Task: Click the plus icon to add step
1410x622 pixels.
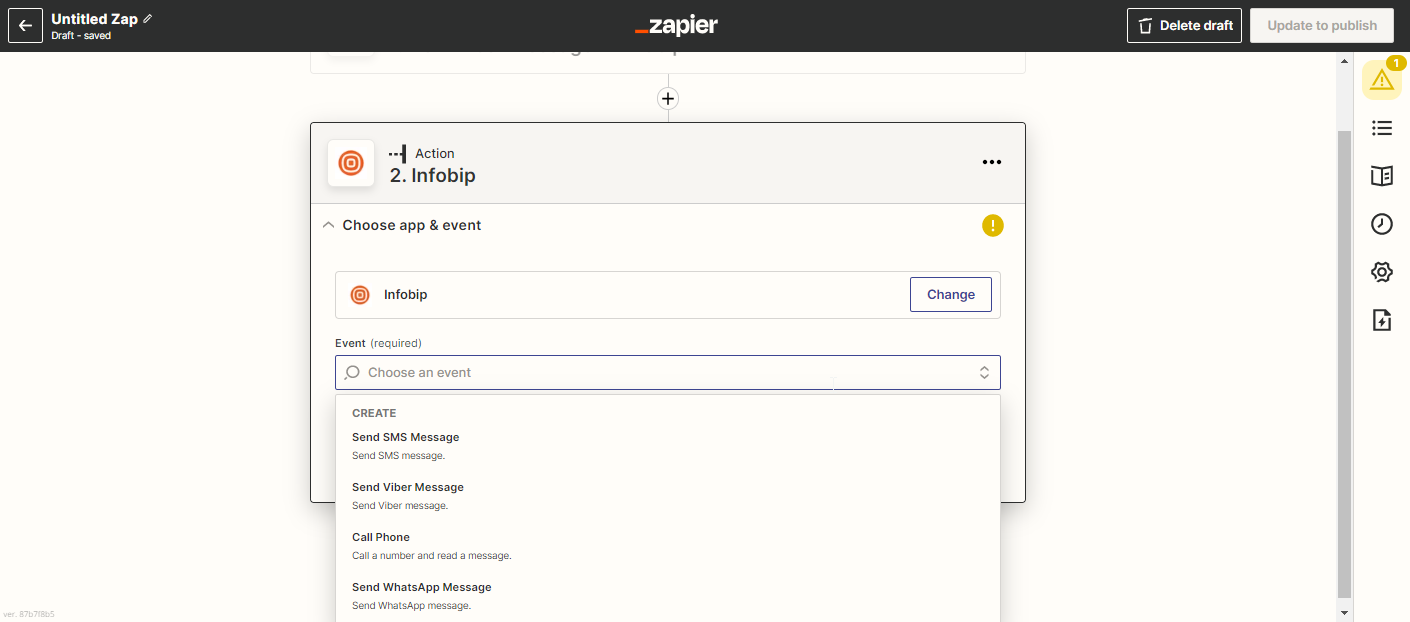Action: 668,98
